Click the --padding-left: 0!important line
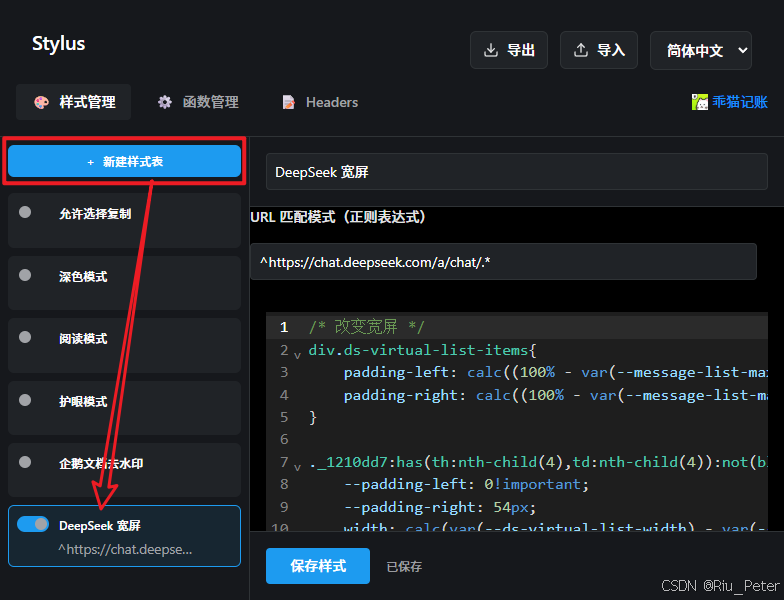784x600 pixels. 466,484
